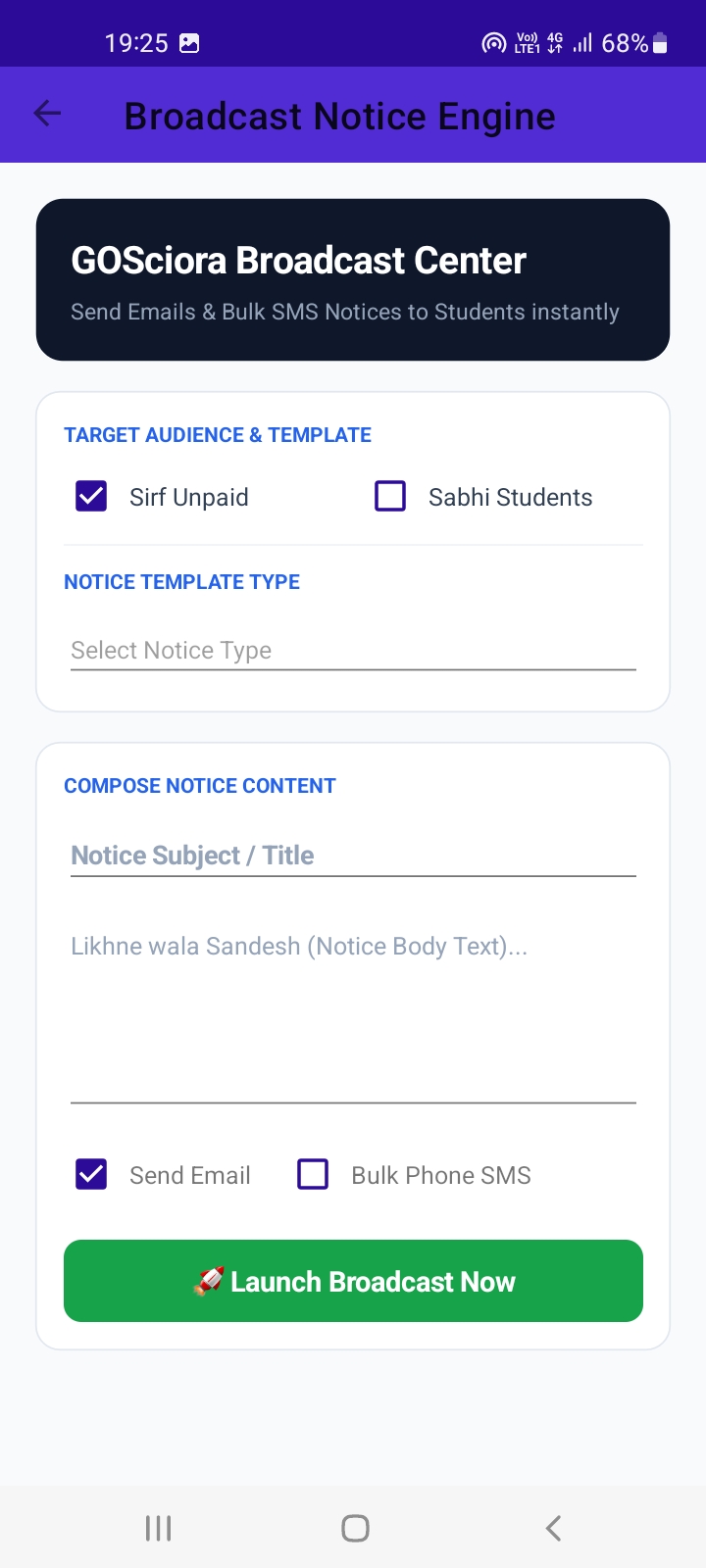706x1568 pixels.
Task: Focus the Notice Subject / Title field
Action: (x=353, y=855)
